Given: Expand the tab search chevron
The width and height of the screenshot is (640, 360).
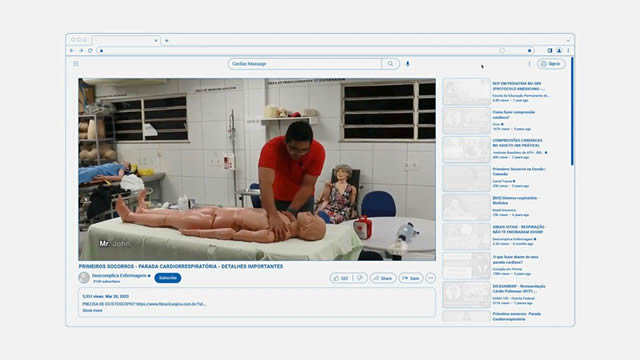Looking at the screenshot, I should 568,40.
